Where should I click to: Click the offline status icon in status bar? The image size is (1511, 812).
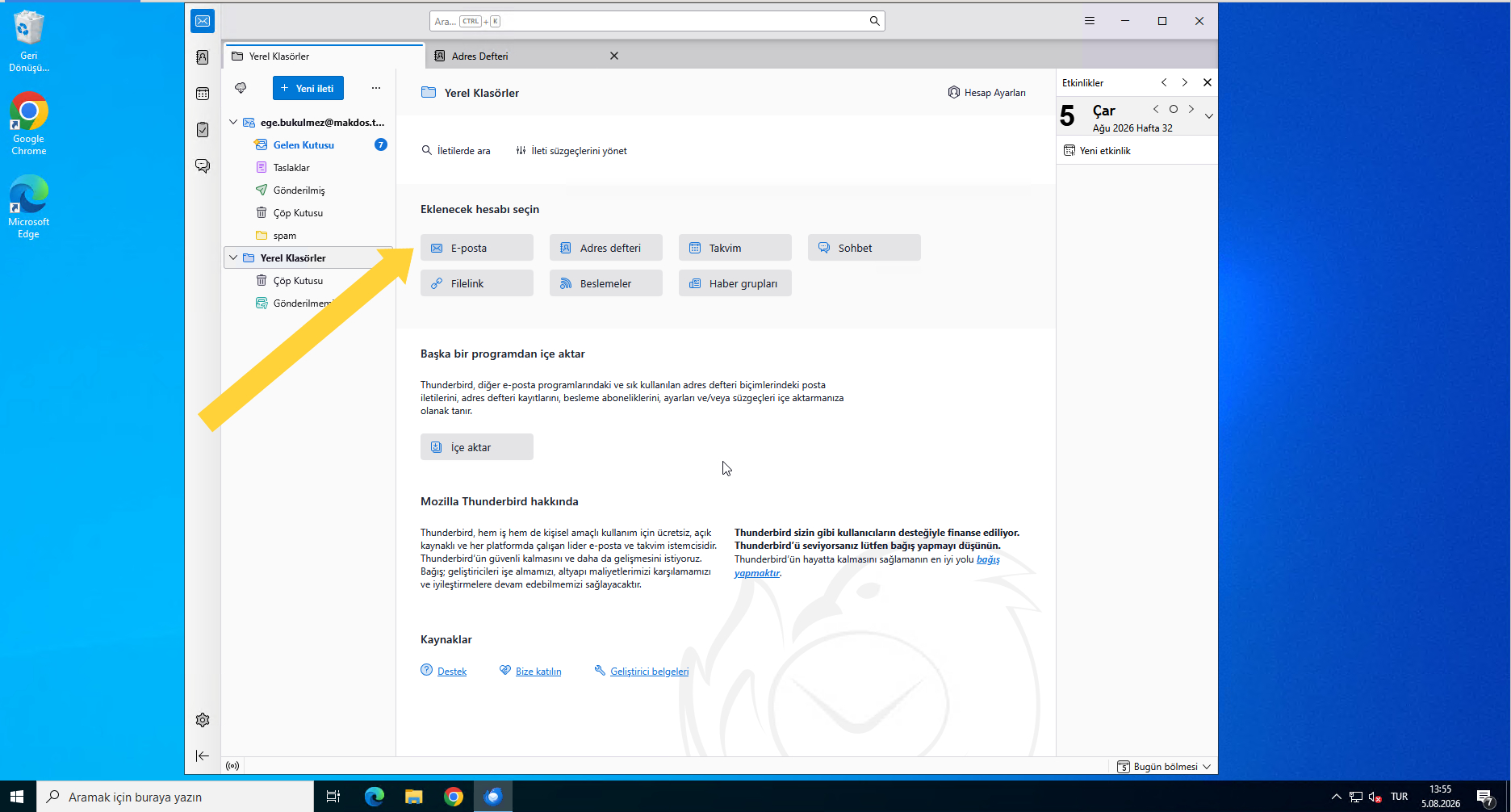(232, 766)
